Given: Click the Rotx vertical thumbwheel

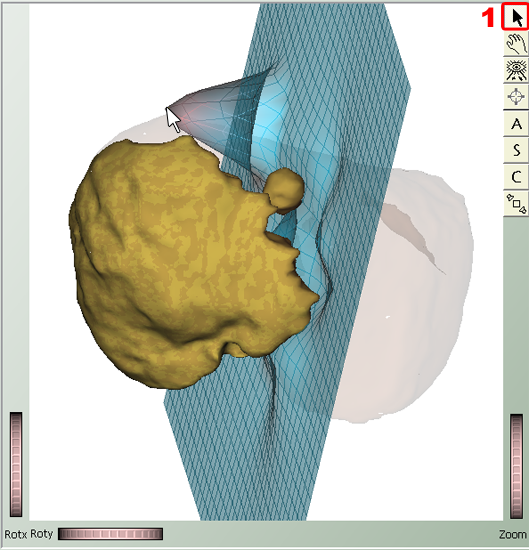Looking at the screenshot, I should [x=16, y=464].
